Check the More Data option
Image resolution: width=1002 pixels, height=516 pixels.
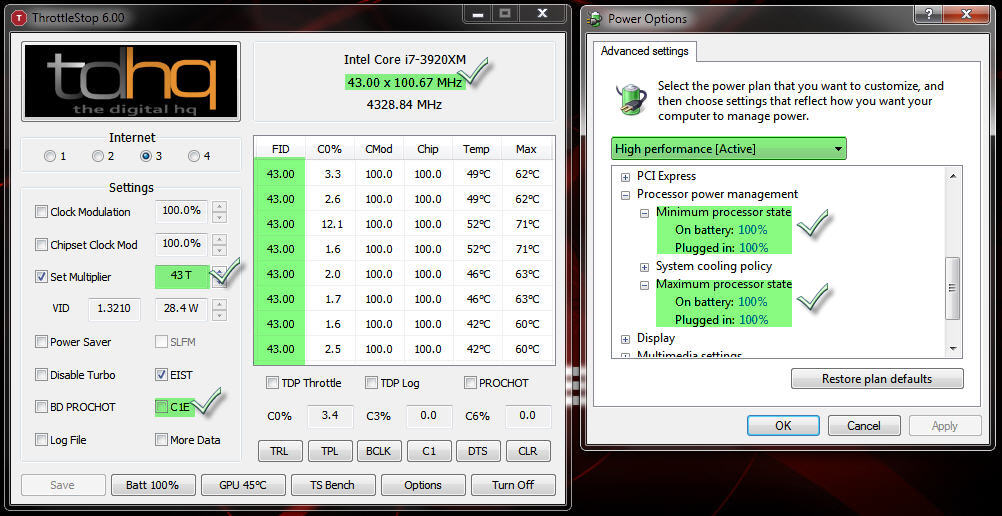coord(161,440)
